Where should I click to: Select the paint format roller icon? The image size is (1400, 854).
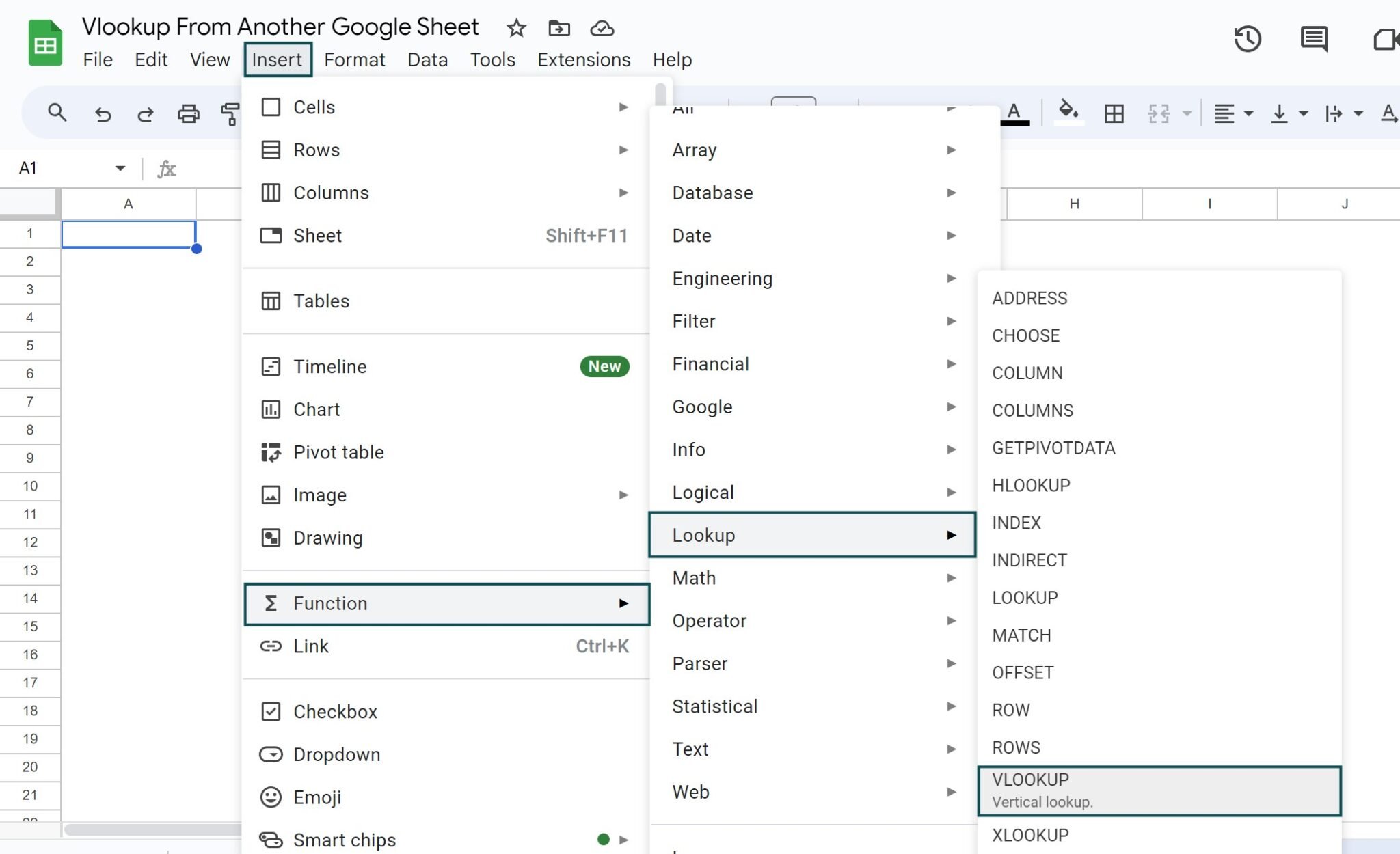230,113
